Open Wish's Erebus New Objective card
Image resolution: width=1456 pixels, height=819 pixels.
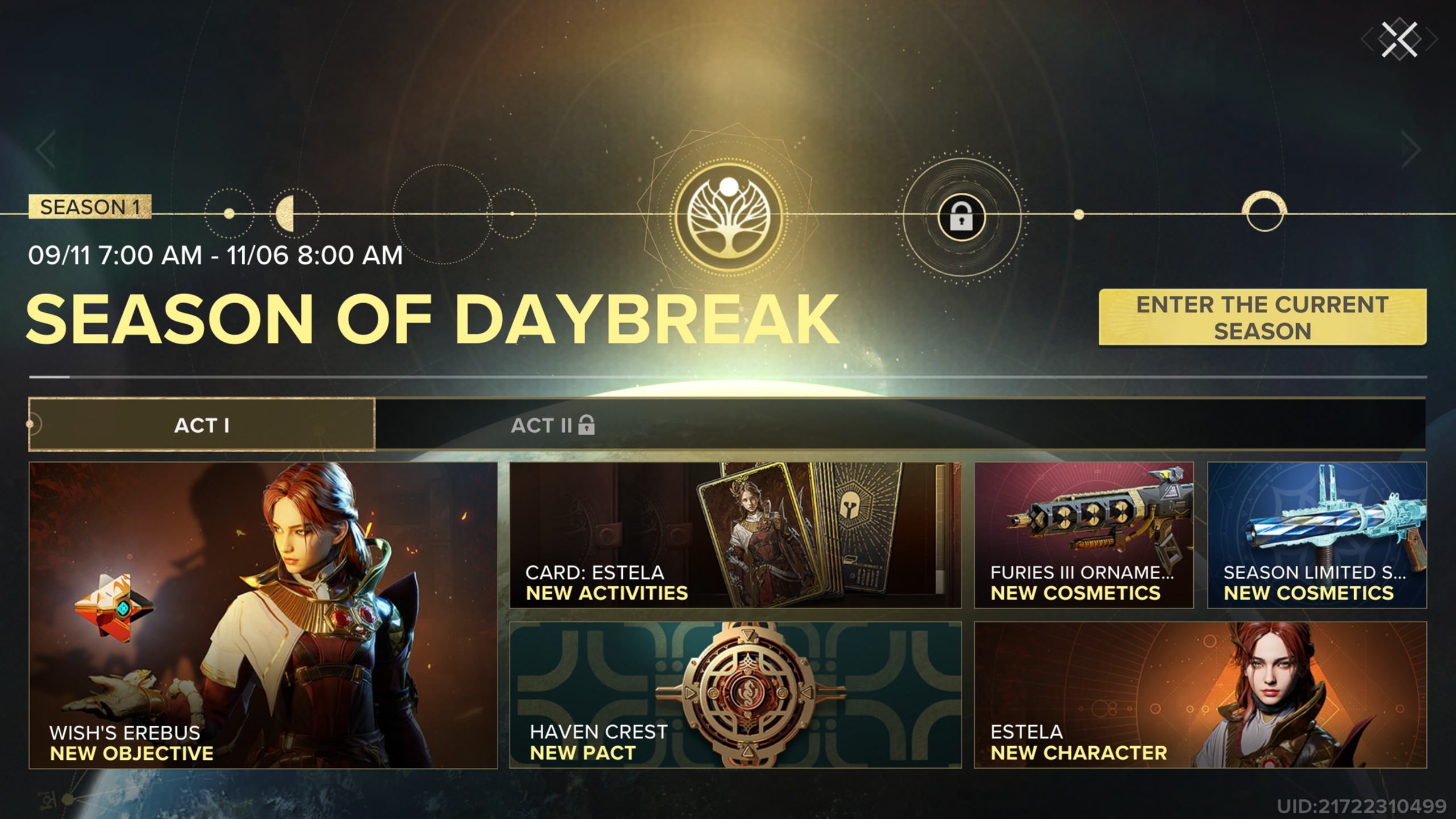(263, 615)
